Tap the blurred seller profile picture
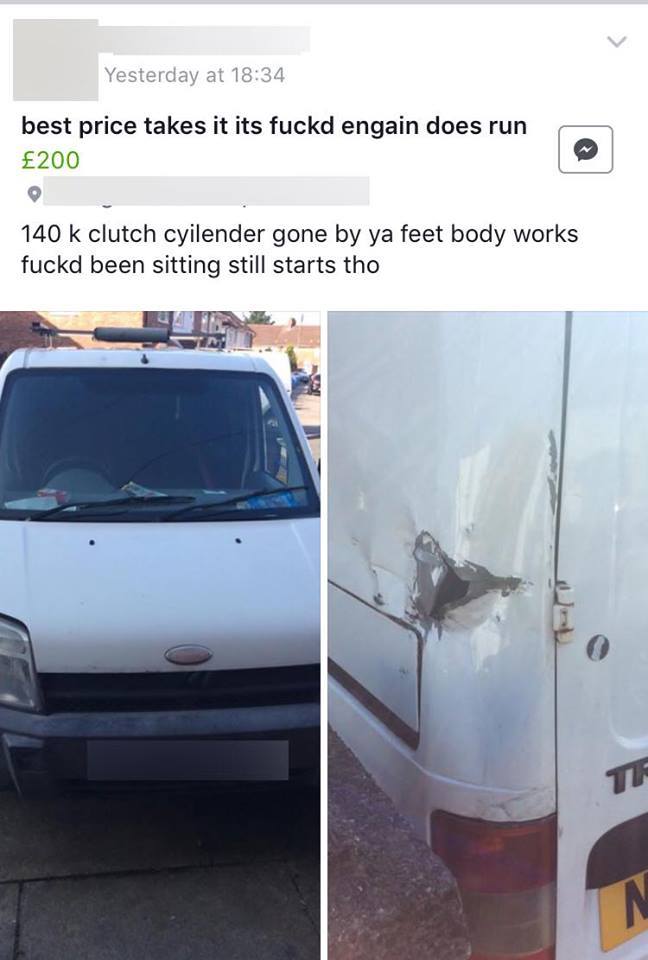 click(x=55, y=60)
